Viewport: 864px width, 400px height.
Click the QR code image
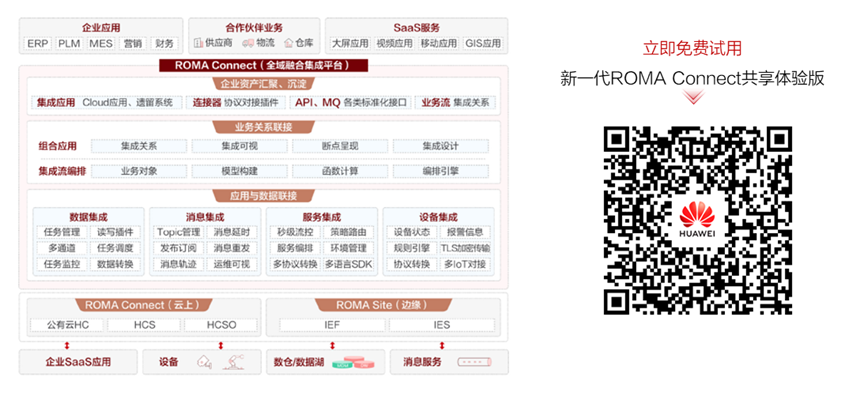698,220
